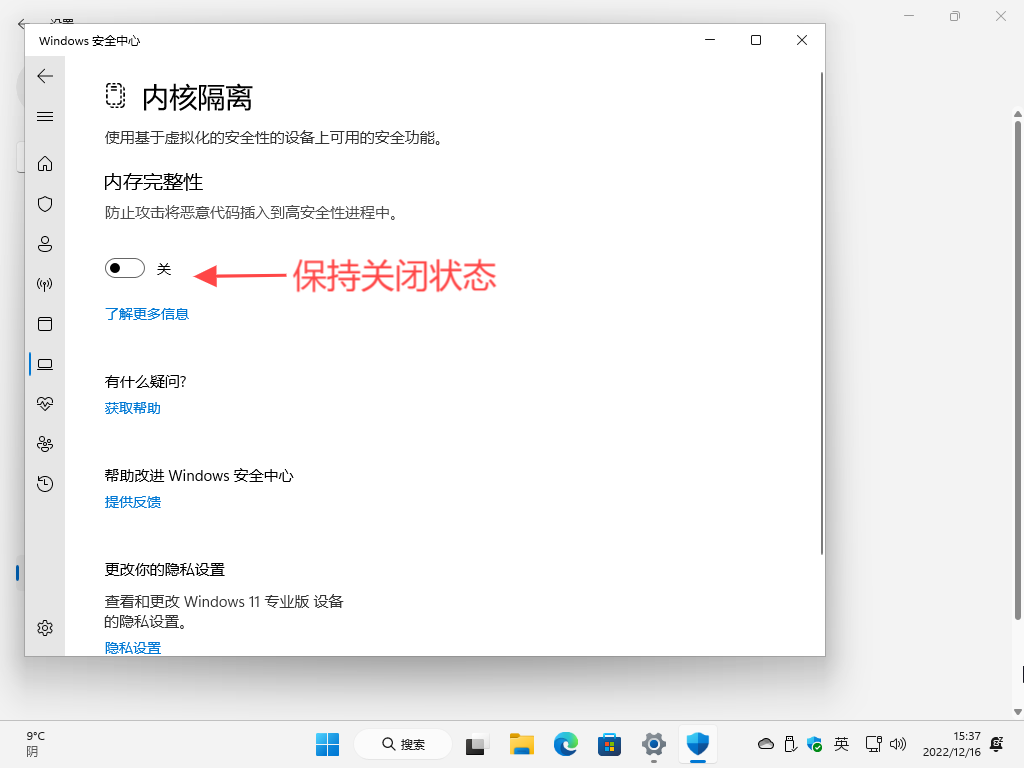
Task: Open Device performance & health heart icon
Action: [x=45, y=404]
